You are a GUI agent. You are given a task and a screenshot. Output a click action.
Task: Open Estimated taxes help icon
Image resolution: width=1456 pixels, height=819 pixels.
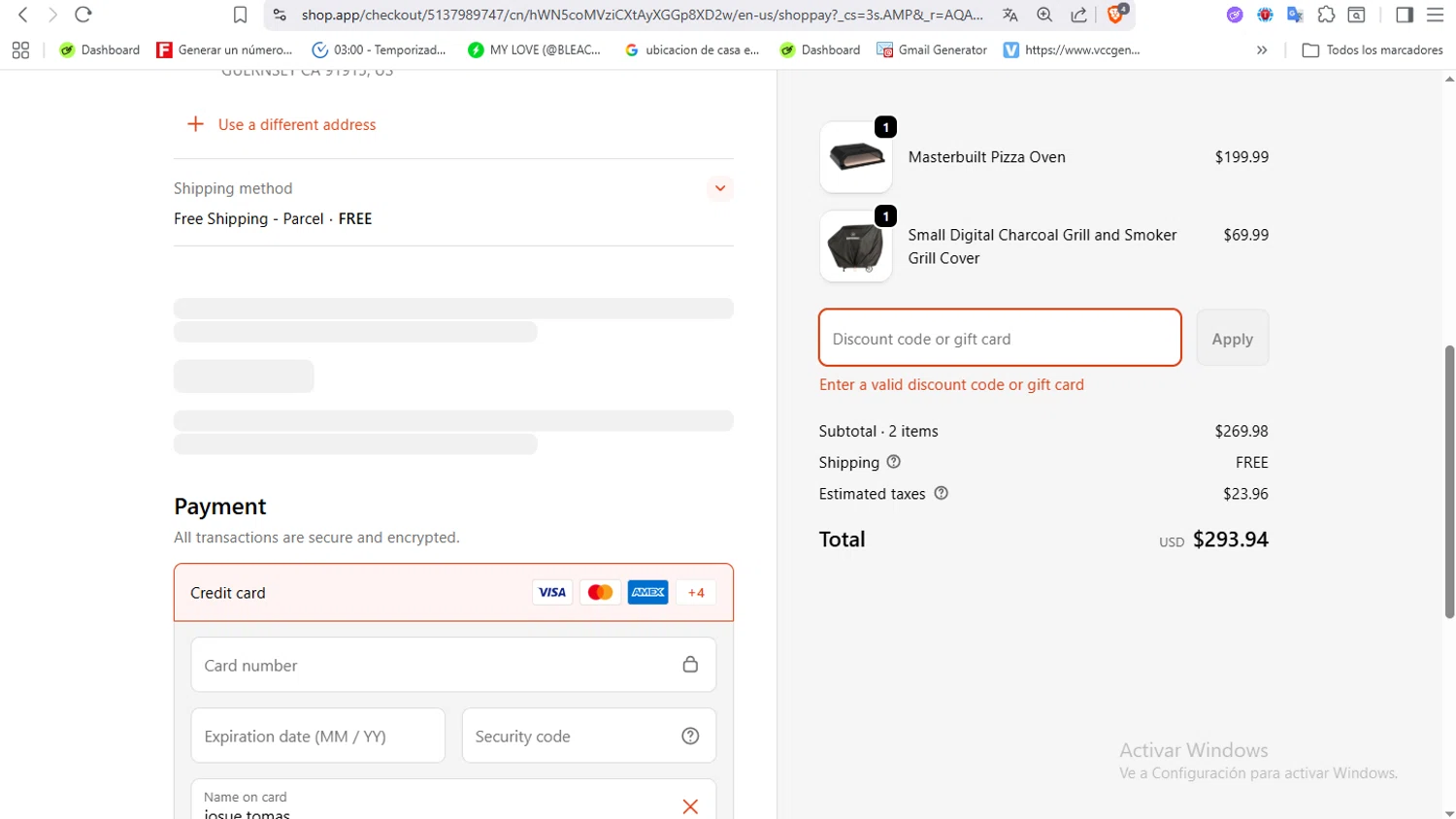(941, 493)
